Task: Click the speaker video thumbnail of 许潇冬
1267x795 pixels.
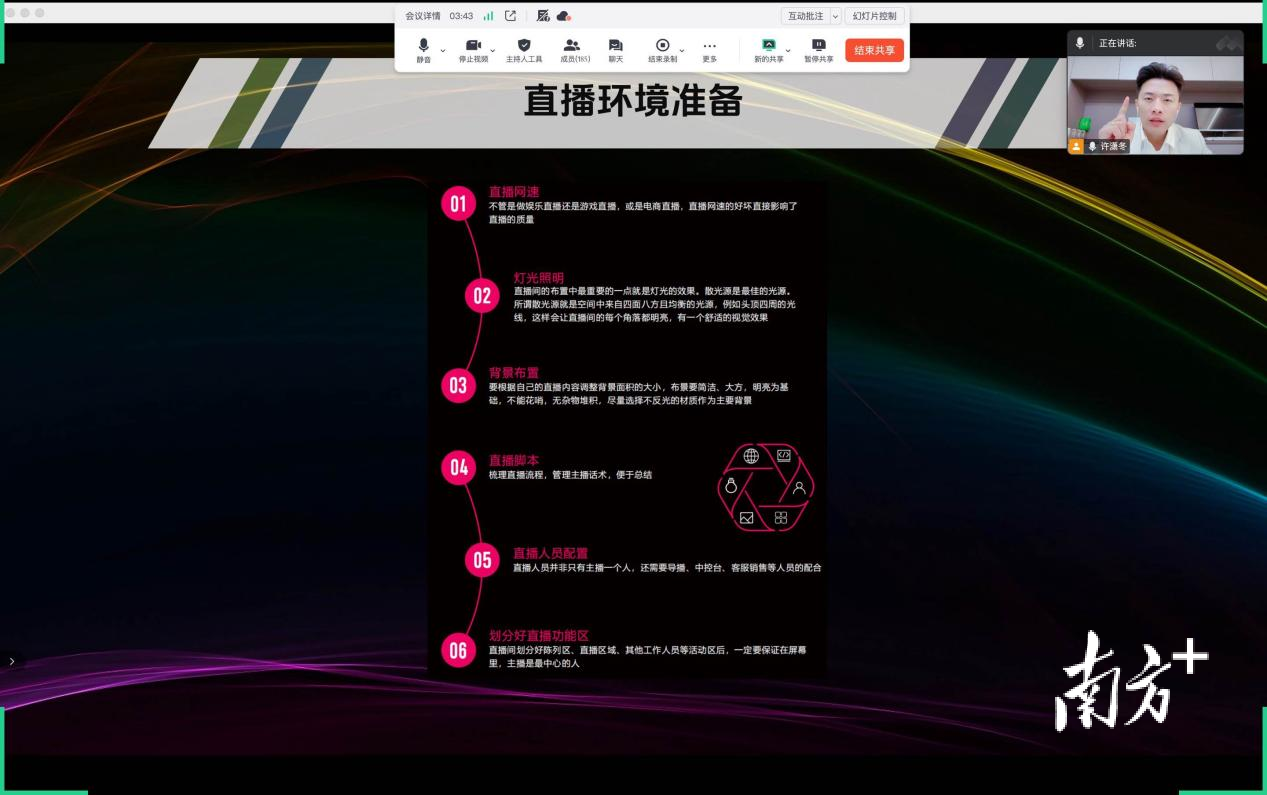Action: 1155,105
